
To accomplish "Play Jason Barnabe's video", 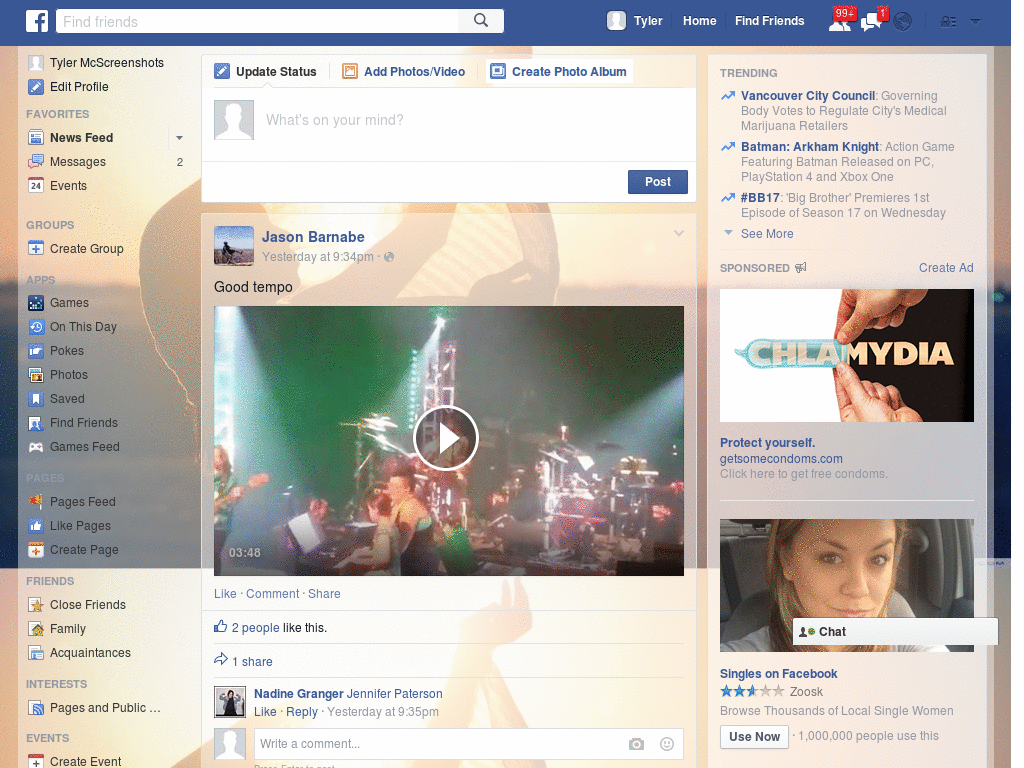I will [x=446, y=438].
